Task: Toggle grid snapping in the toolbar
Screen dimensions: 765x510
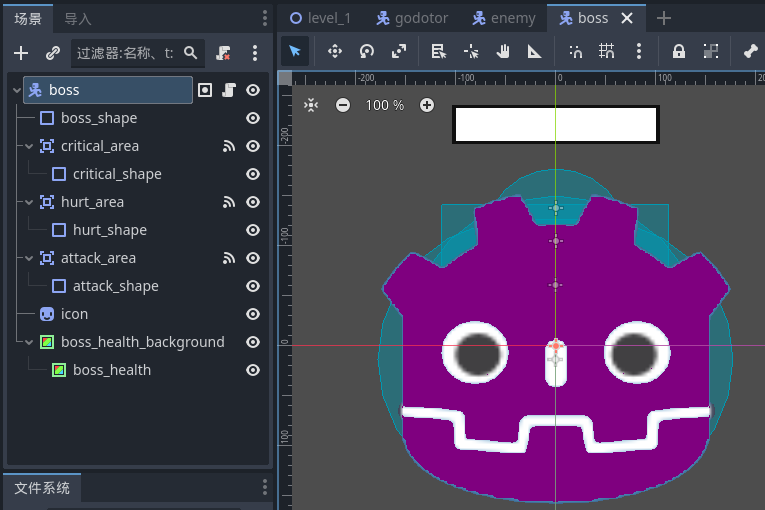Action: (x=606, y=51)
